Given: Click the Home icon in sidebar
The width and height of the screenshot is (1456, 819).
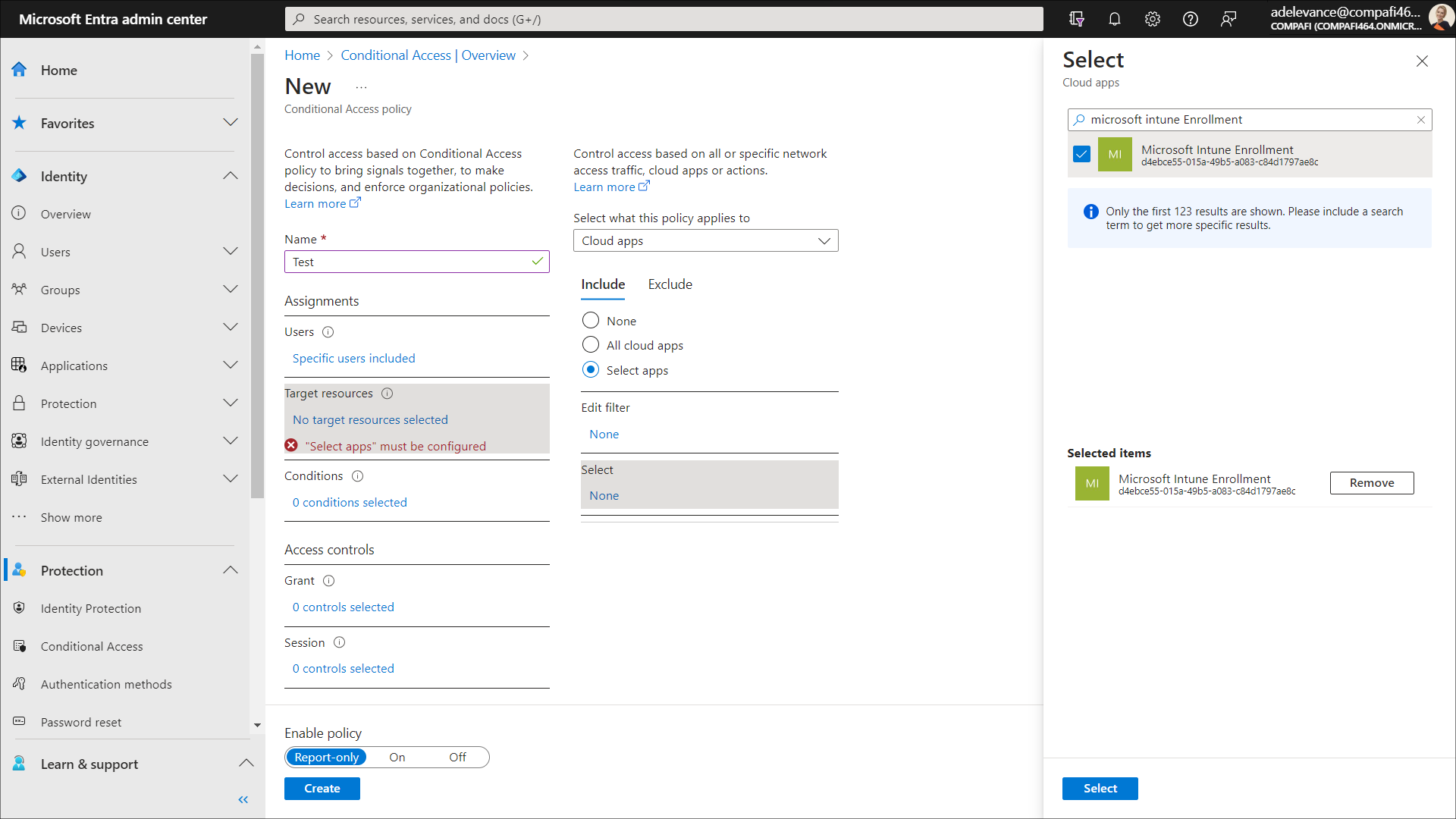Looking at the screenshot, I should click(x=20, y=70).
